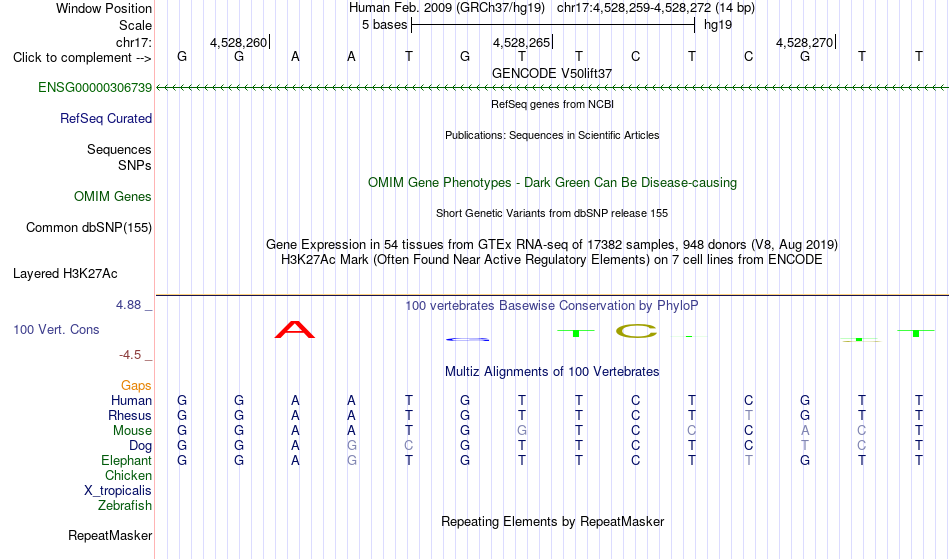This screenshot has width=950, height=559.
Task: Click the Rhesus species row label
Action: 130,416
